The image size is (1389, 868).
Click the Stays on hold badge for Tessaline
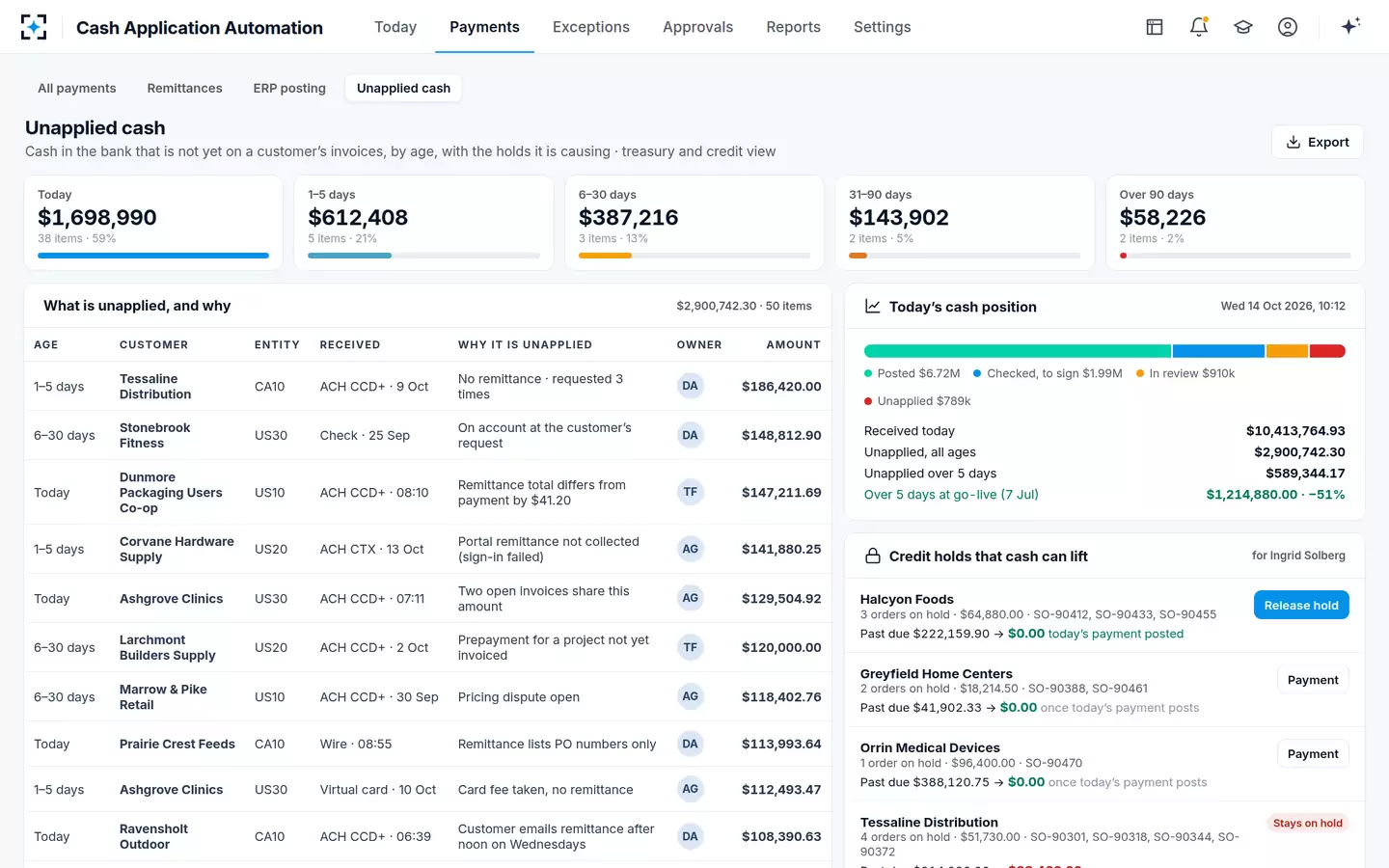point(1307,823)
